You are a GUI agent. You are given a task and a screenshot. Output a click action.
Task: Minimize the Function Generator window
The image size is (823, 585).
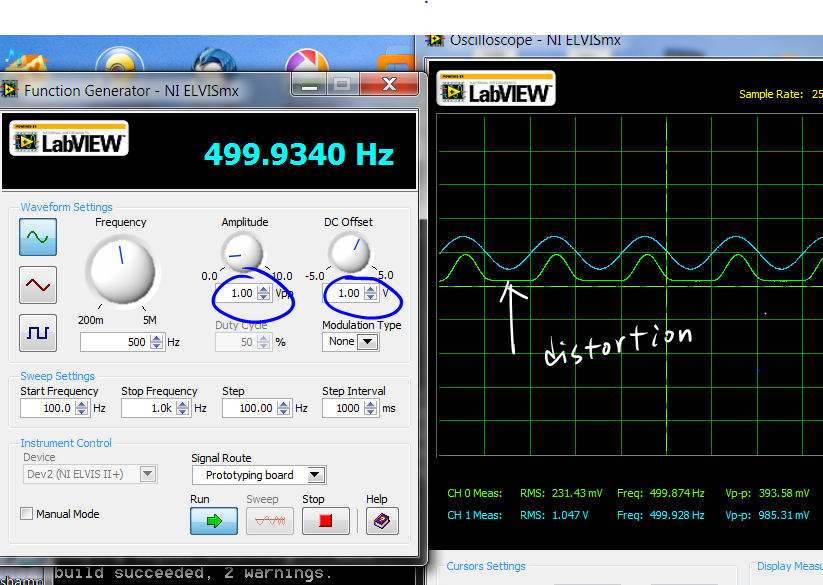309,84
